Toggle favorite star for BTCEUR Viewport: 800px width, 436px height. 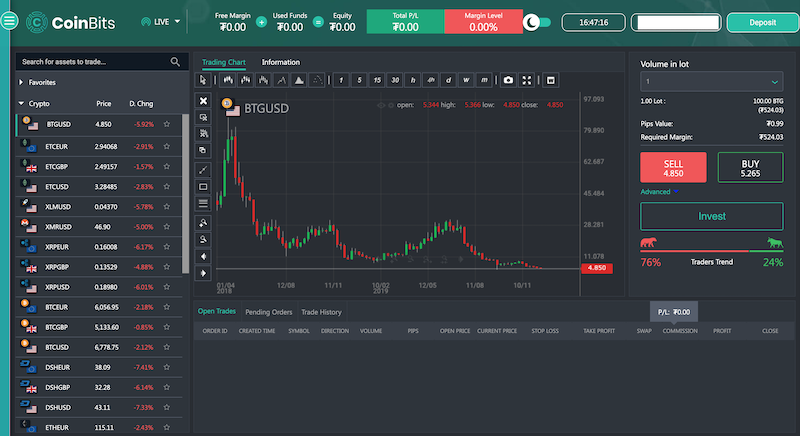[167, 307]
